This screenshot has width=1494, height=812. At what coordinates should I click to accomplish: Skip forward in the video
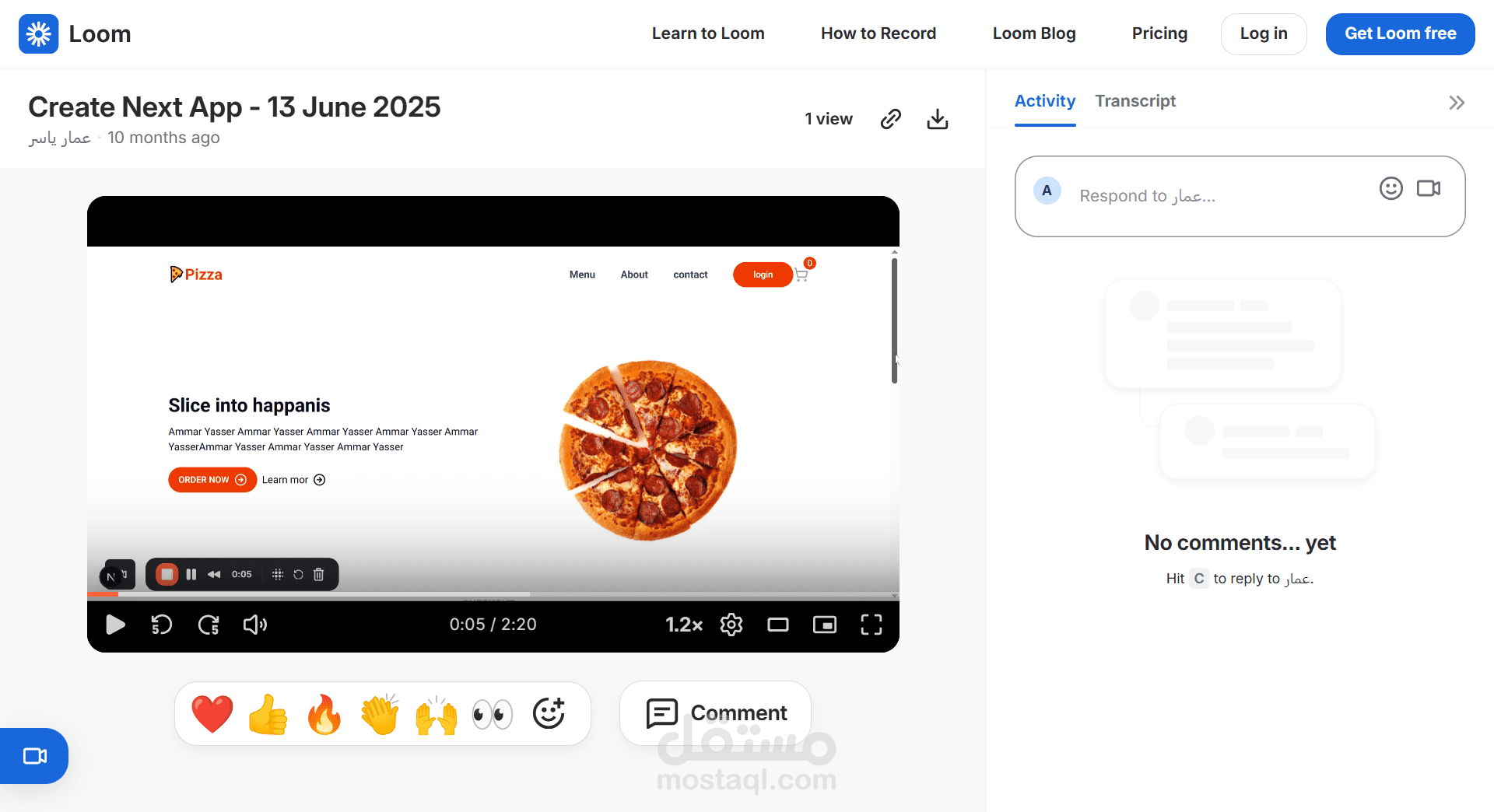(209, 625)
